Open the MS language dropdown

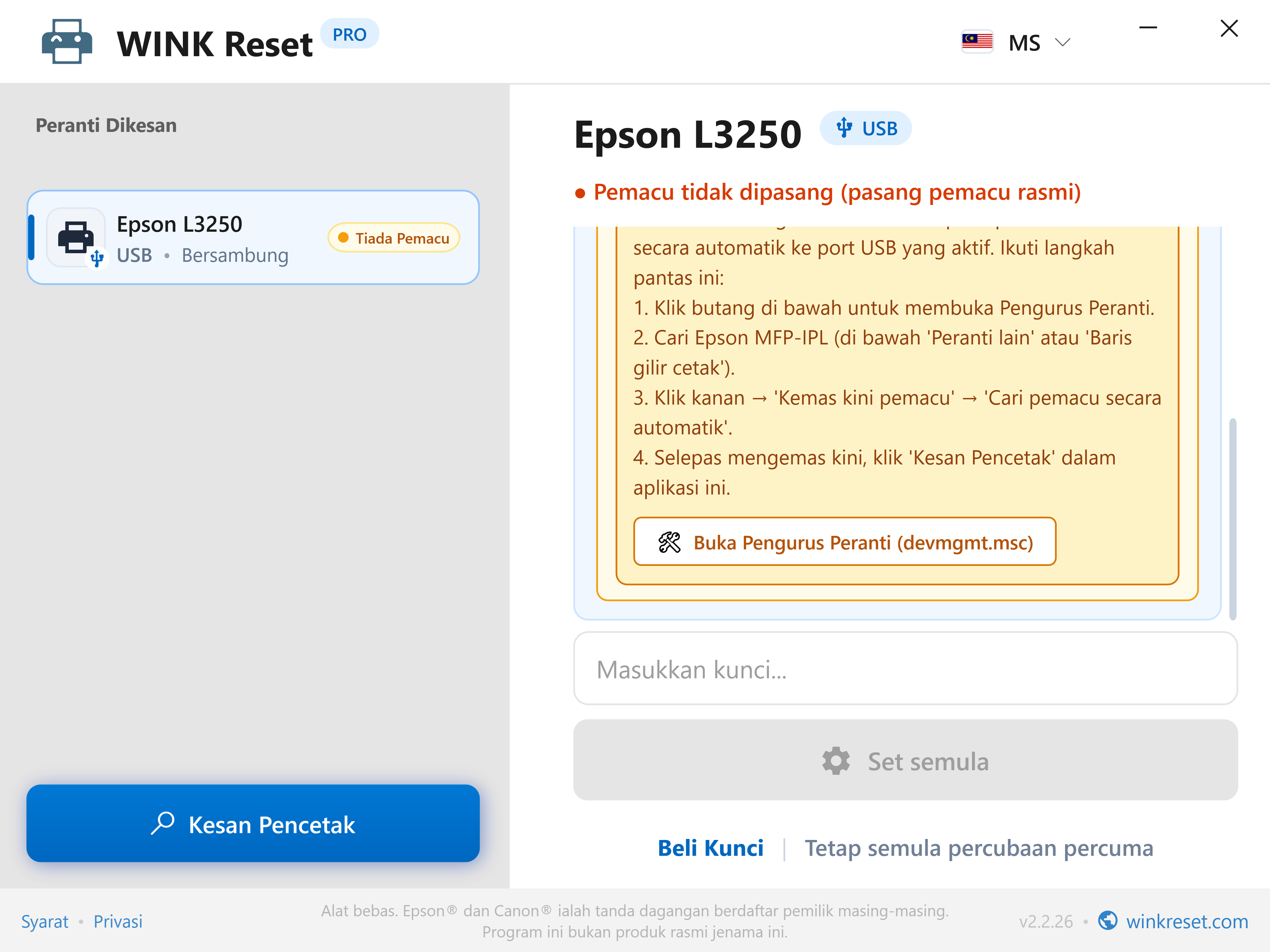[1039, 42]
